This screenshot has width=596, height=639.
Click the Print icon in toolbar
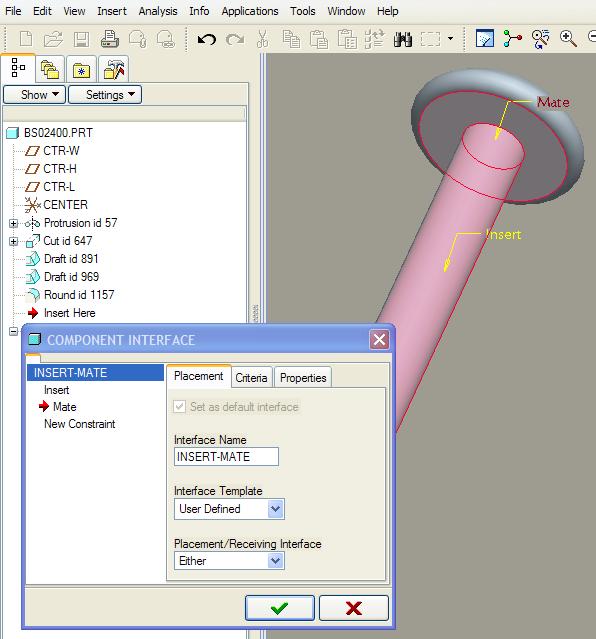point(110,40)
